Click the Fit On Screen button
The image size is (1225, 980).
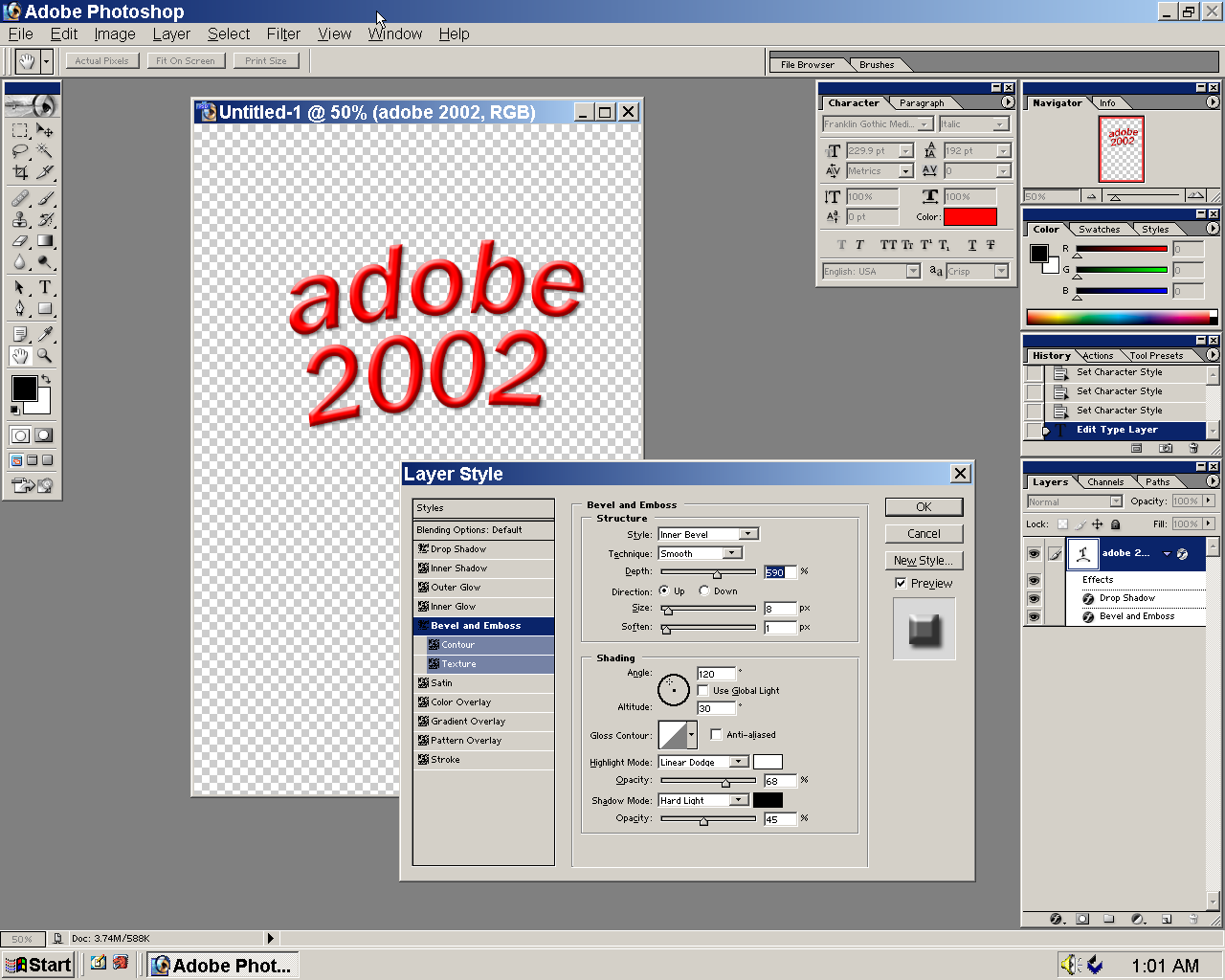point(186,60)
